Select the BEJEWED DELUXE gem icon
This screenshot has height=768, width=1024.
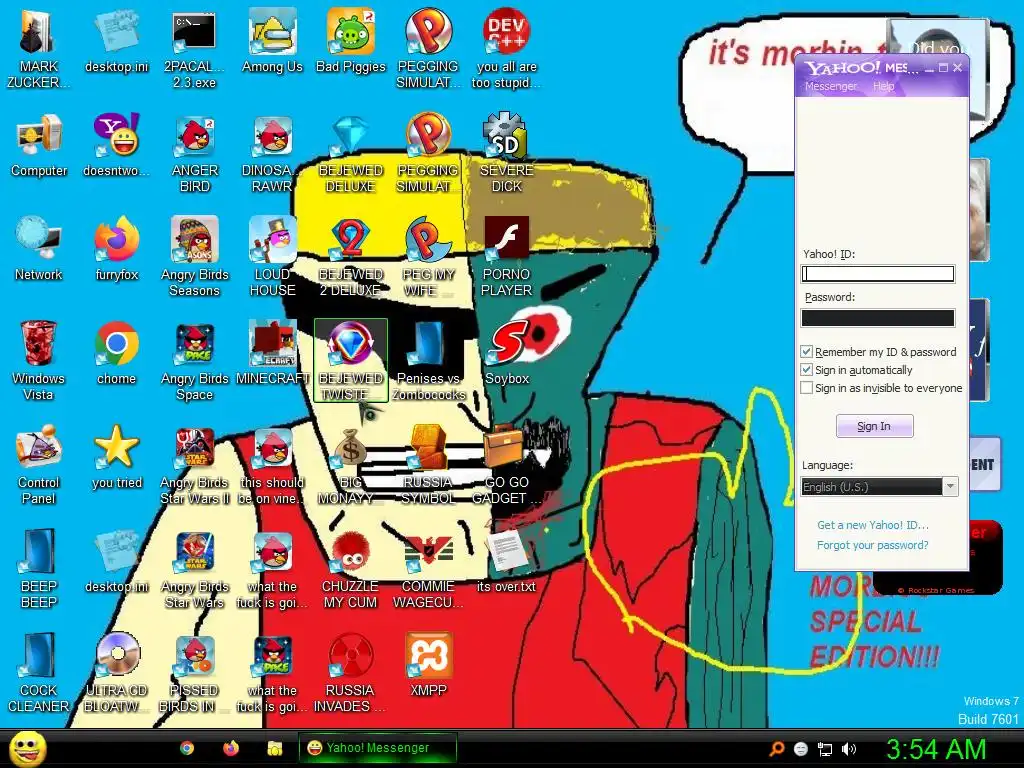coord(351,153)
